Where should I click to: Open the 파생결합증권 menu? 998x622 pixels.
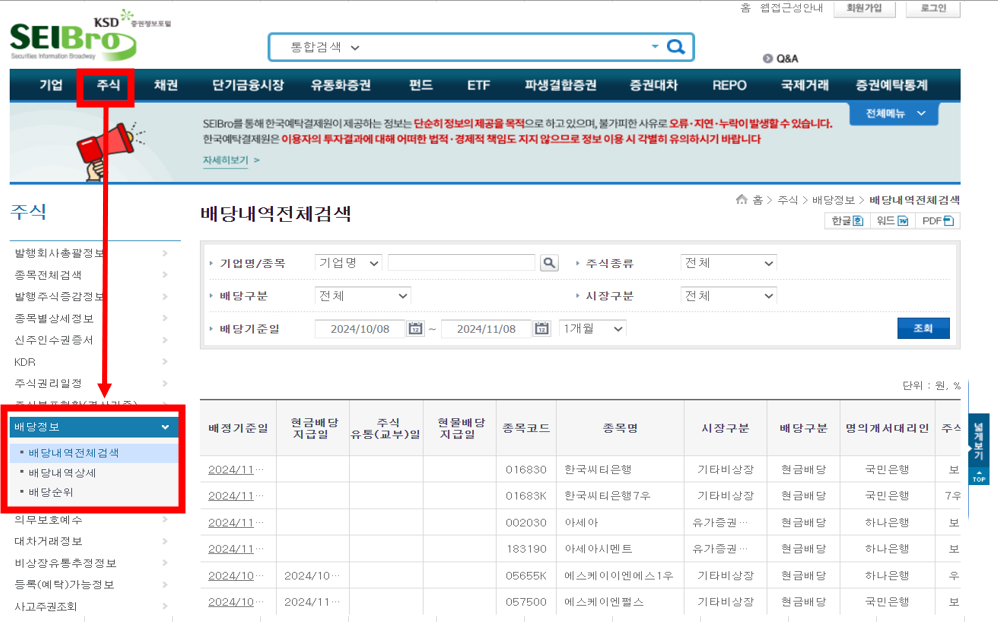pos(560,85)
